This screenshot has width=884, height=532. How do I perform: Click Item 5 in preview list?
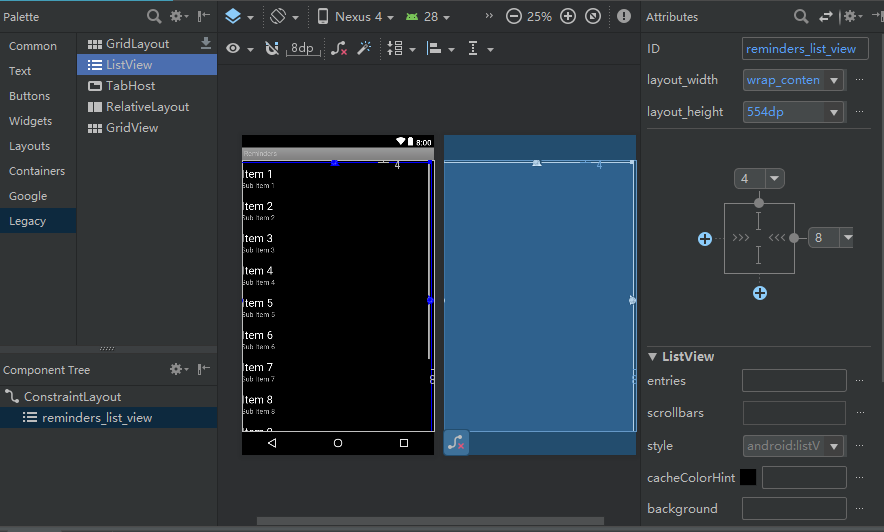coord(258,303)
